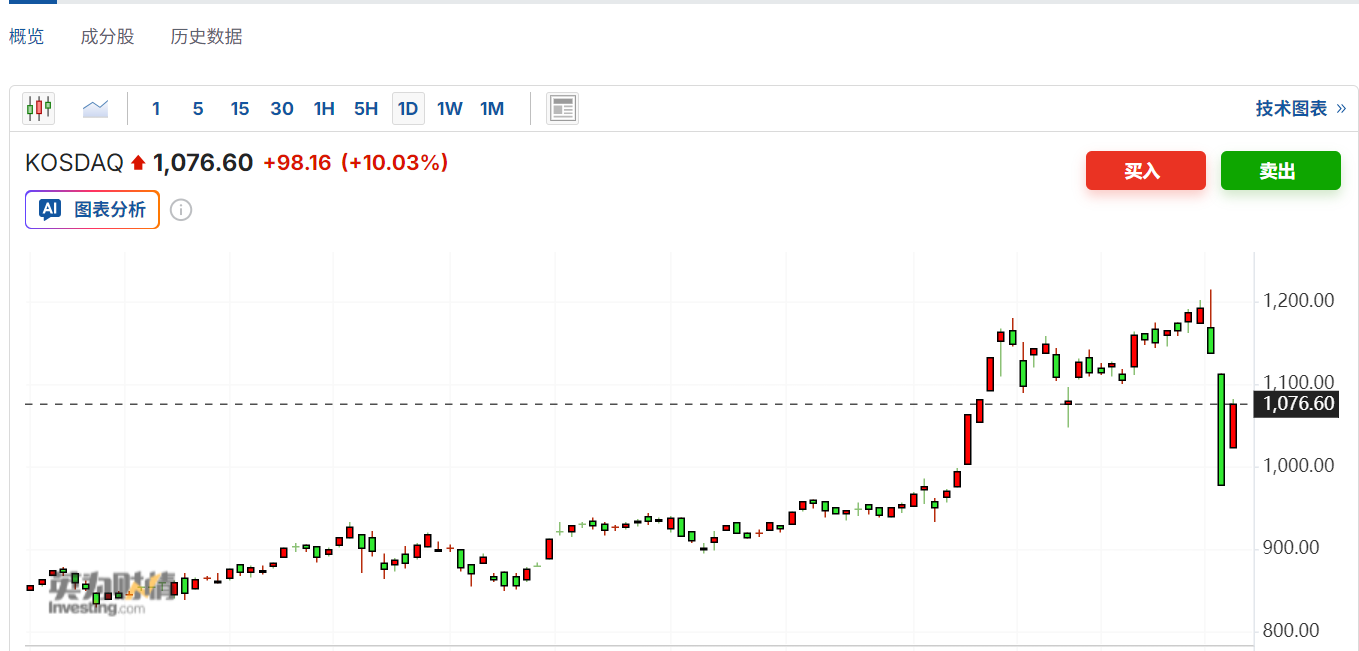Choose the 15 minute interval
The height and width of the screenshot is (651, 1359).
(x=240, y=108)
